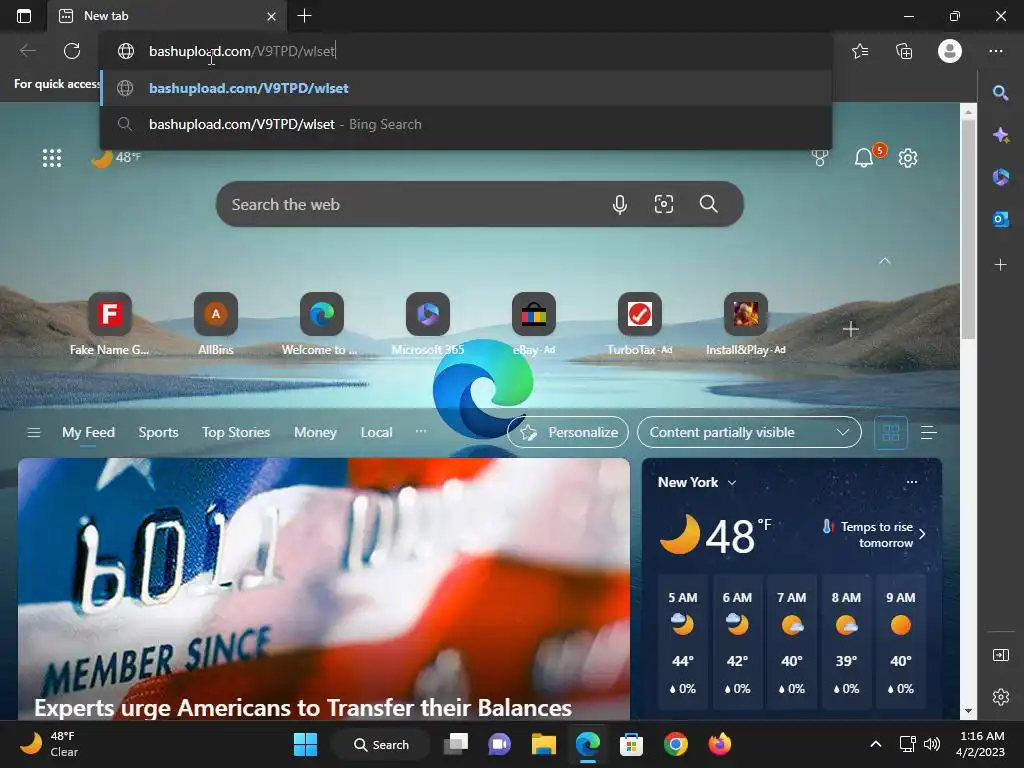This screenshot has height=768, width=1024.
Task: Click the visual search camera icon
Action: point(664,204)
